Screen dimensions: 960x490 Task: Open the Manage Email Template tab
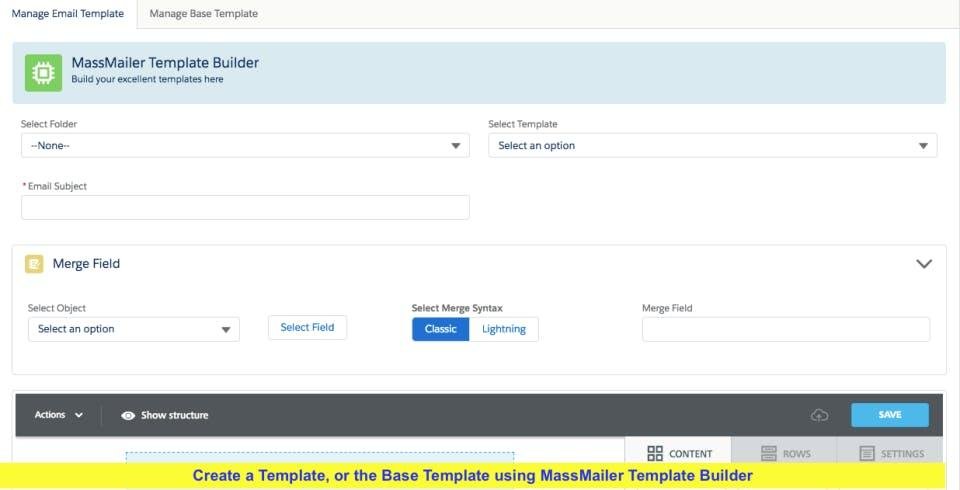(68, 14)
